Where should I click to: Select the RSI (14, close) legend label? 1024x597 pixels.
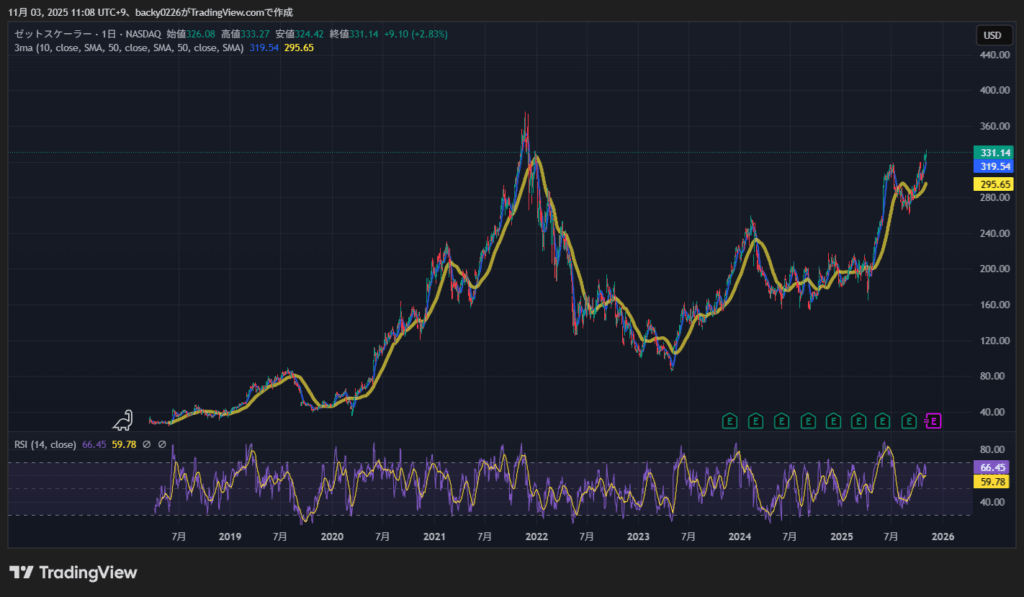(45, 444)
